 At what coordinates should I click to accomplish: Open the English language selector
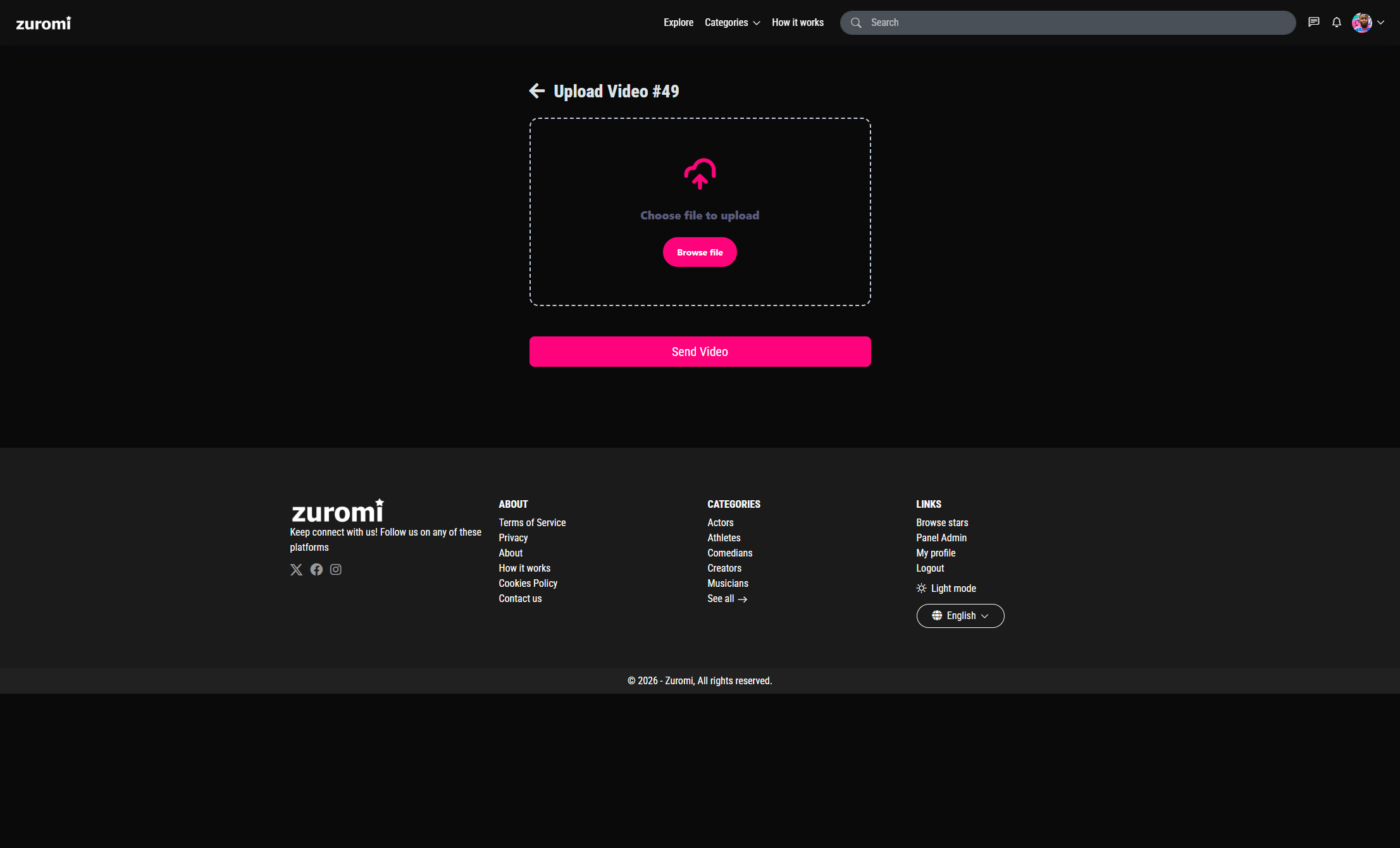(x=960, y=616)
